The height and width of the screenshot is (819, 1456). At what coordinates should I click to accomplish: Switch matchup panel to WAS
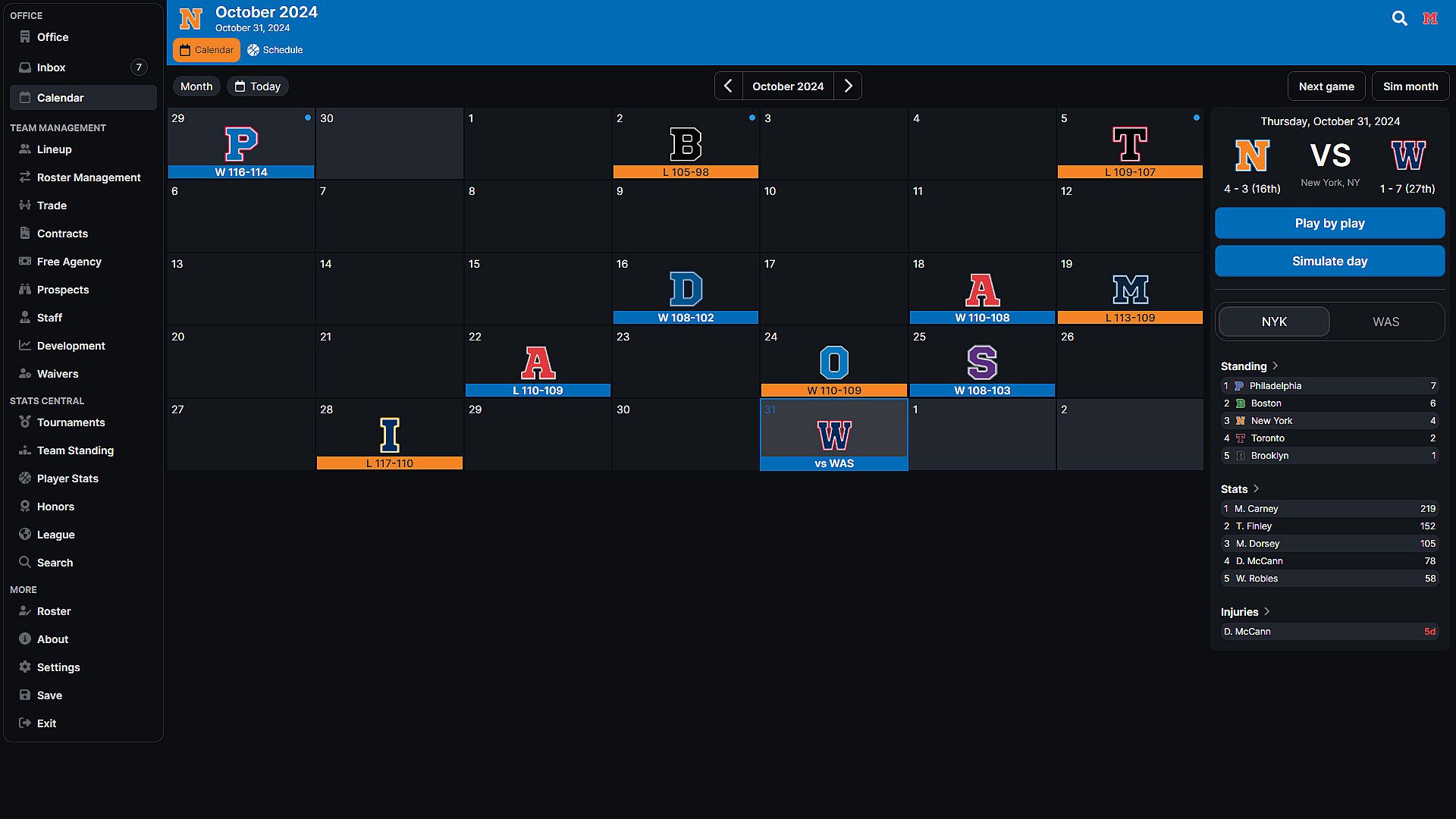(1385, 322)
